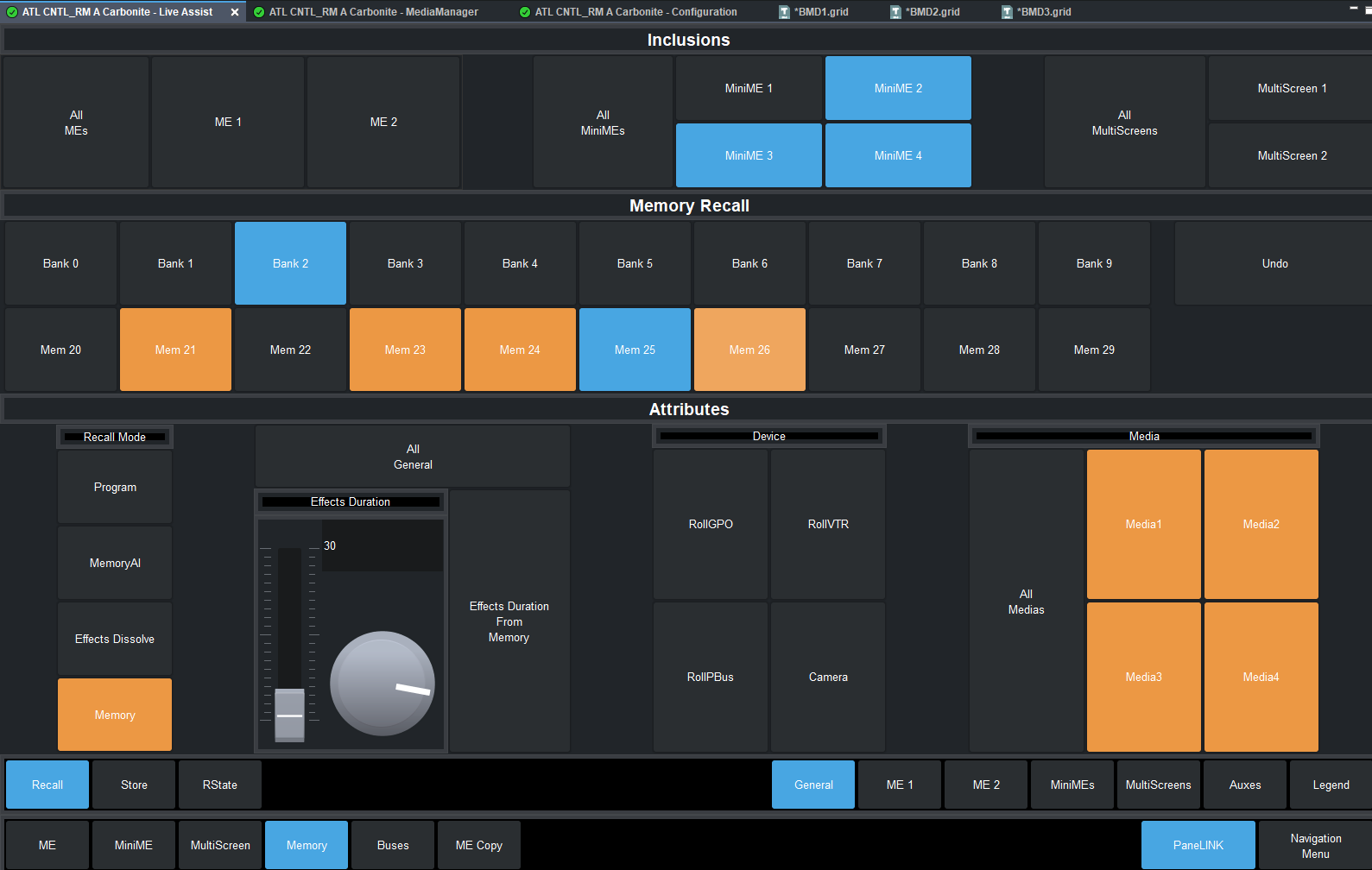
Task: Select the Program recall mode
Action: tap(115, 487)
